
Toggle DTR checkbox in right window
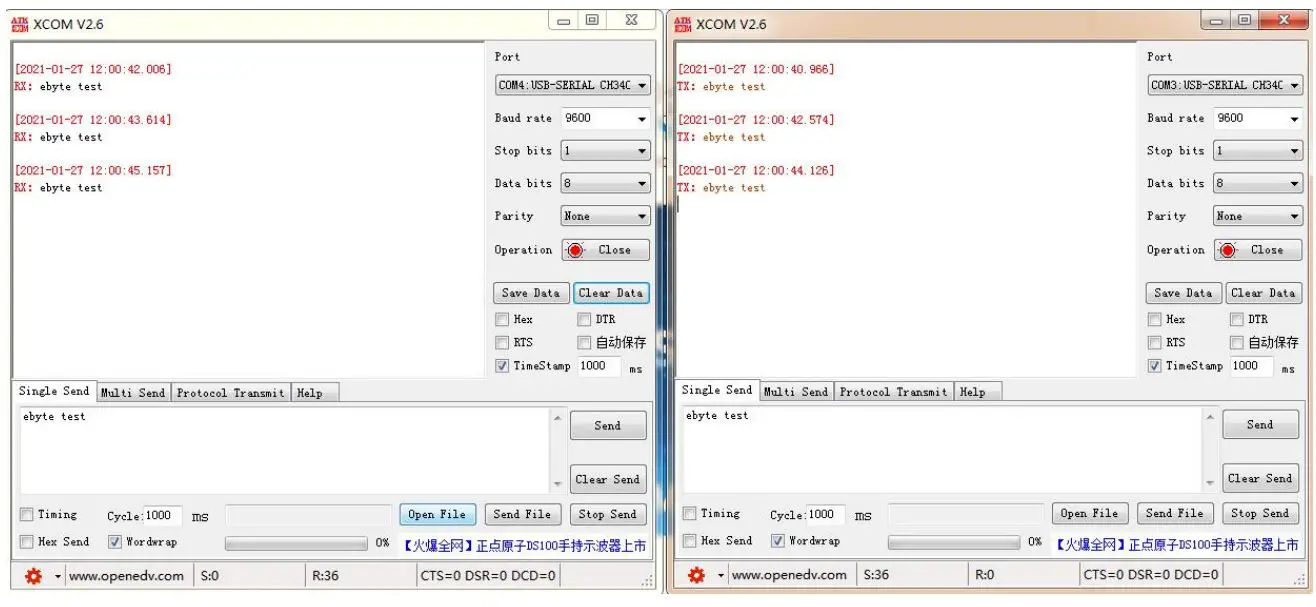(1237, 320)
